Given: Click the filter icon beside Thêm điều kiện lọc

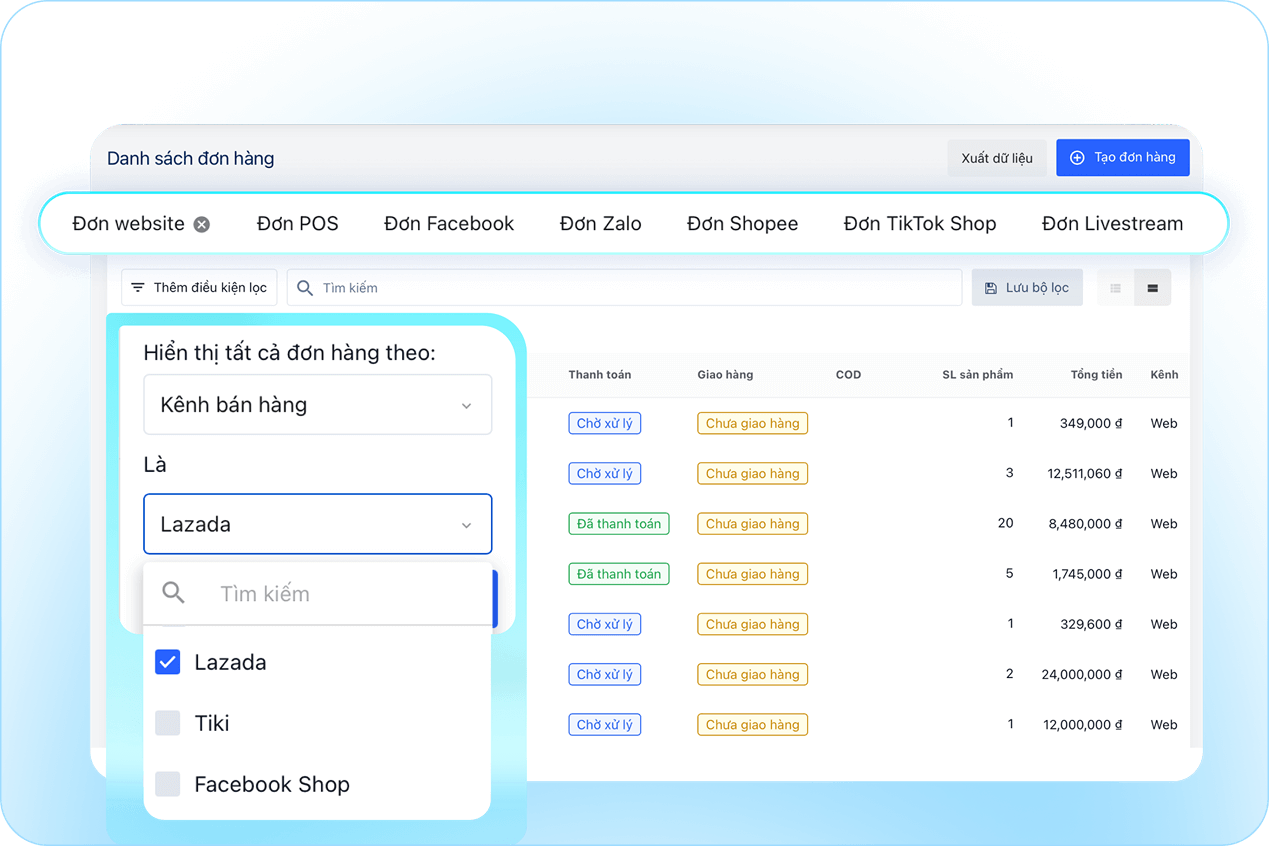Looking at the screenshot, I should point(139,287).
